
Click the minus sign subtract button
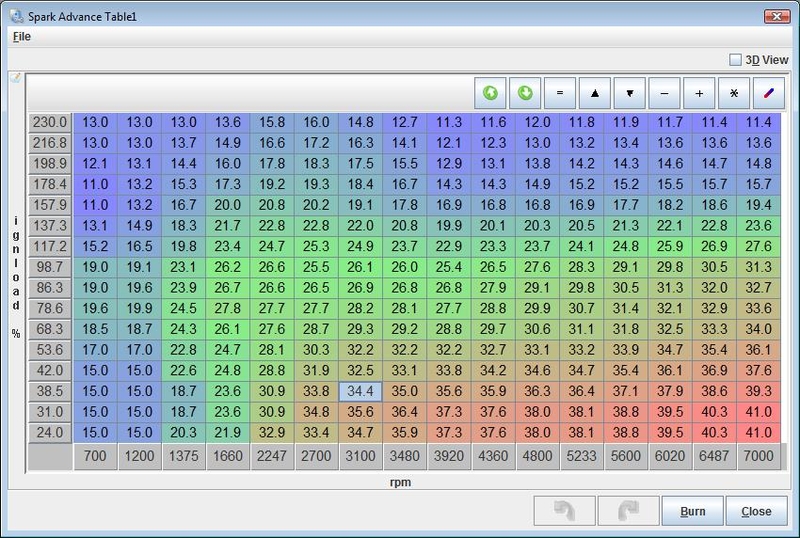[664, 93]
